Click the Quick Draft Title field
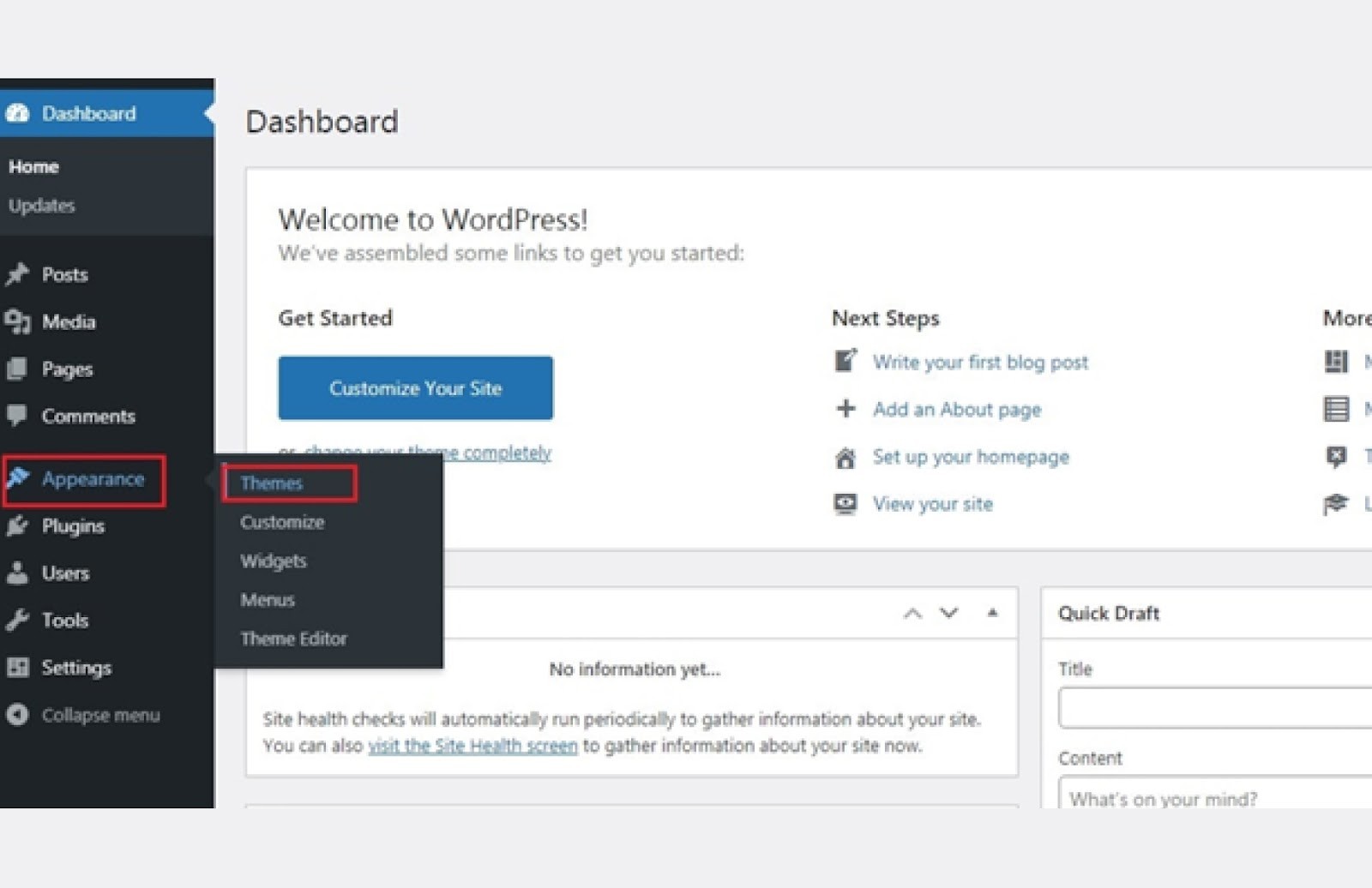This screenshot has height=888, width=1372. pos(1214,708)
